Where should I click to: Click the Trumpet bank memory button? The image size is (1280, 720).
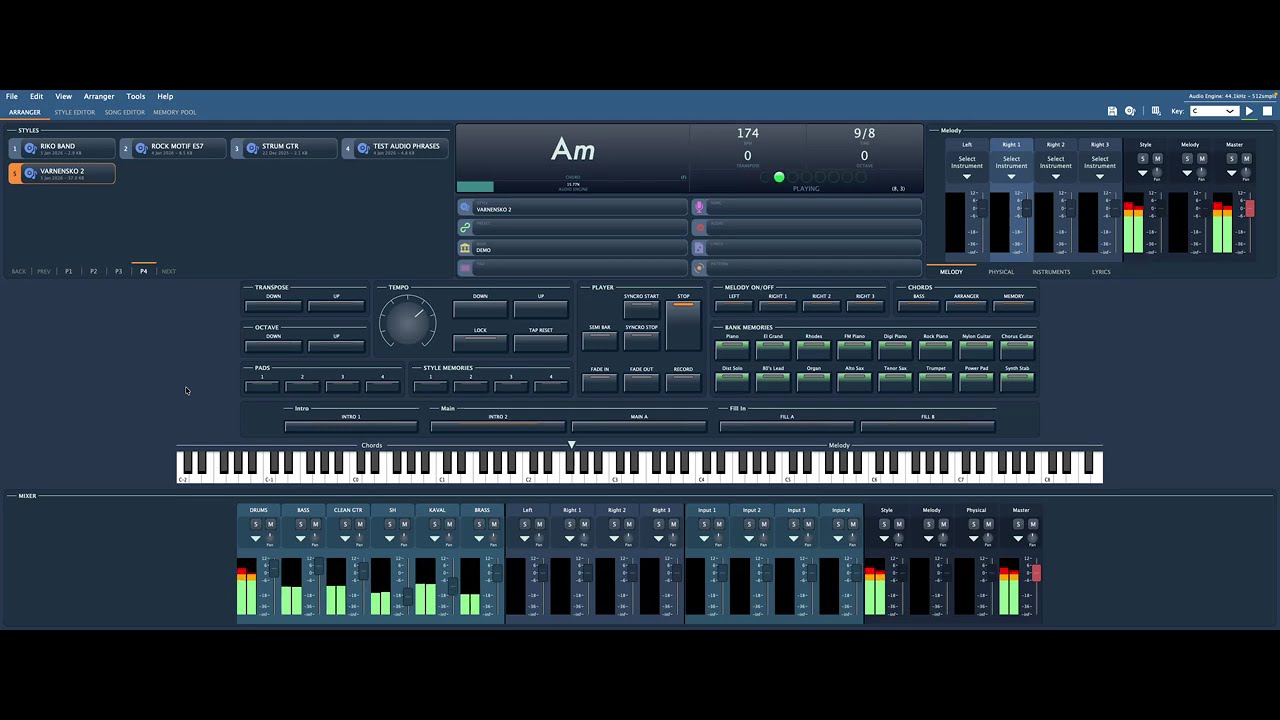pyautogui.click(x=936, y=380)
